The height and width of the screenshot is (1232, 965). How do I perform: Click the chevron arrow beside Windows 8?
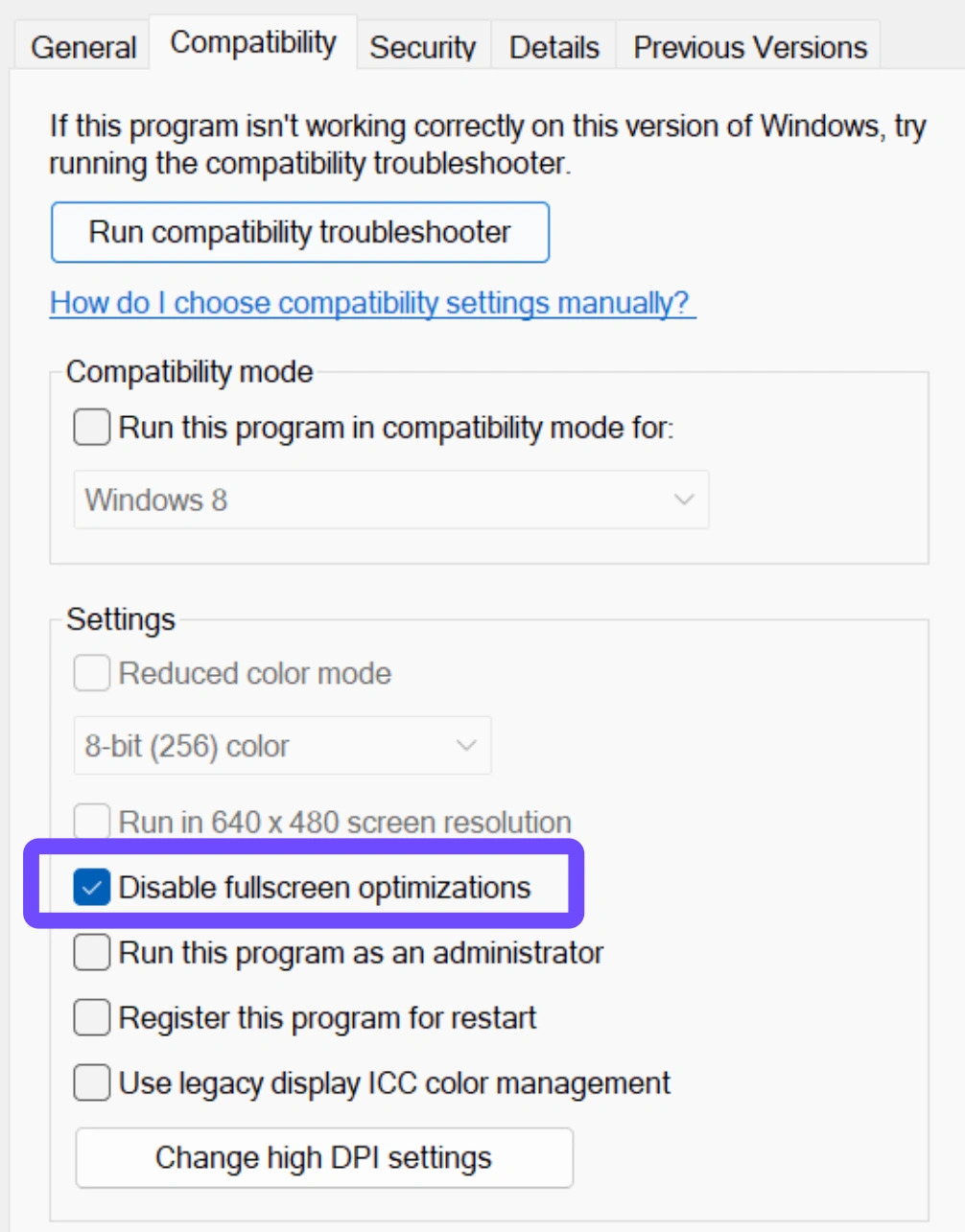click(x=683, y=500)
